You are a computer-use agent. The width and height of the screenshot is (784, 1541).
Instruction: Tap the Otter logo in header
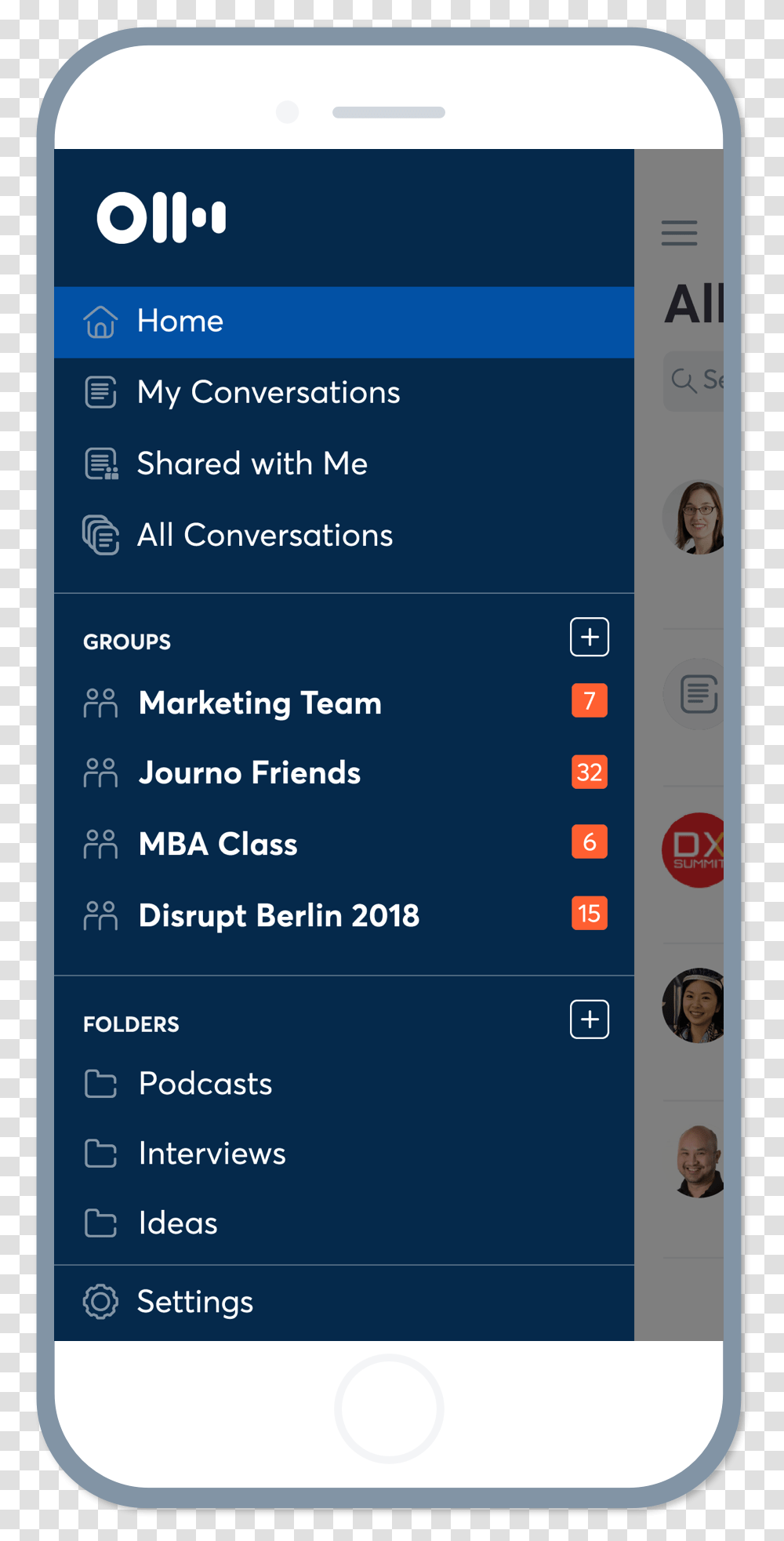(162, 217)
